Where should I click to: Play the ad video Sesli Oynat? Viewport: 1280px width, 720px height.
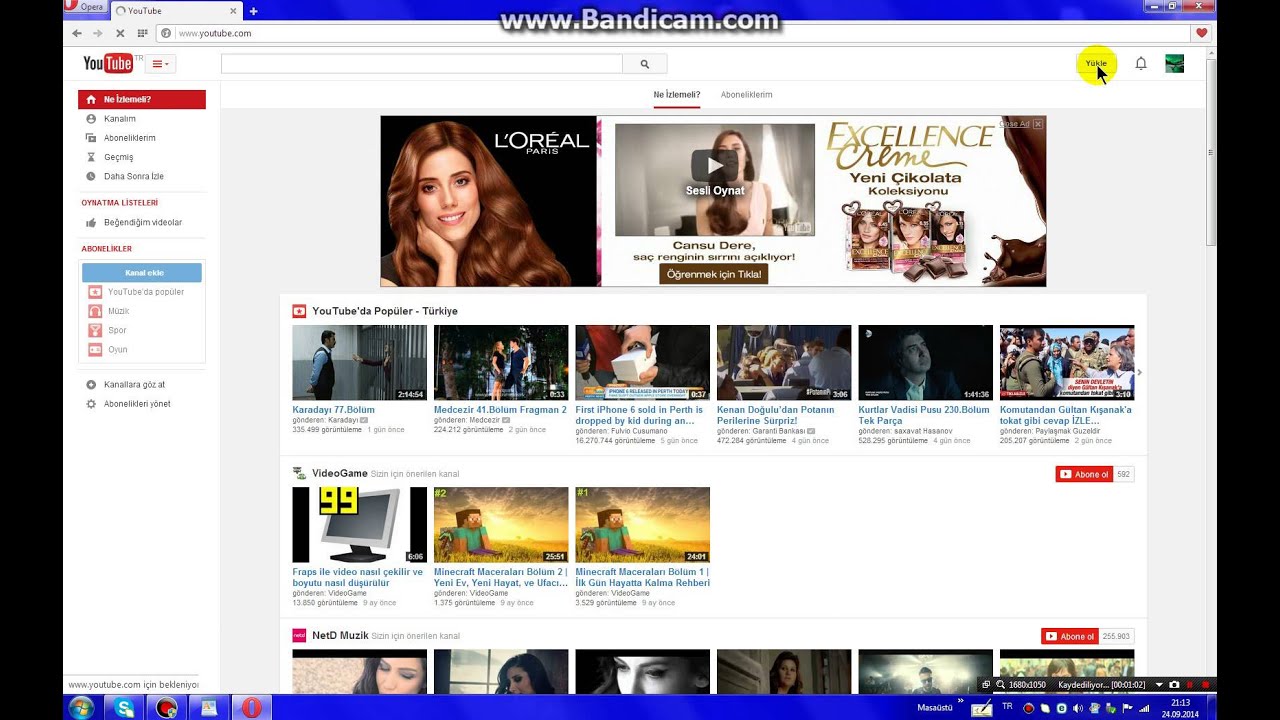point(714,179)
